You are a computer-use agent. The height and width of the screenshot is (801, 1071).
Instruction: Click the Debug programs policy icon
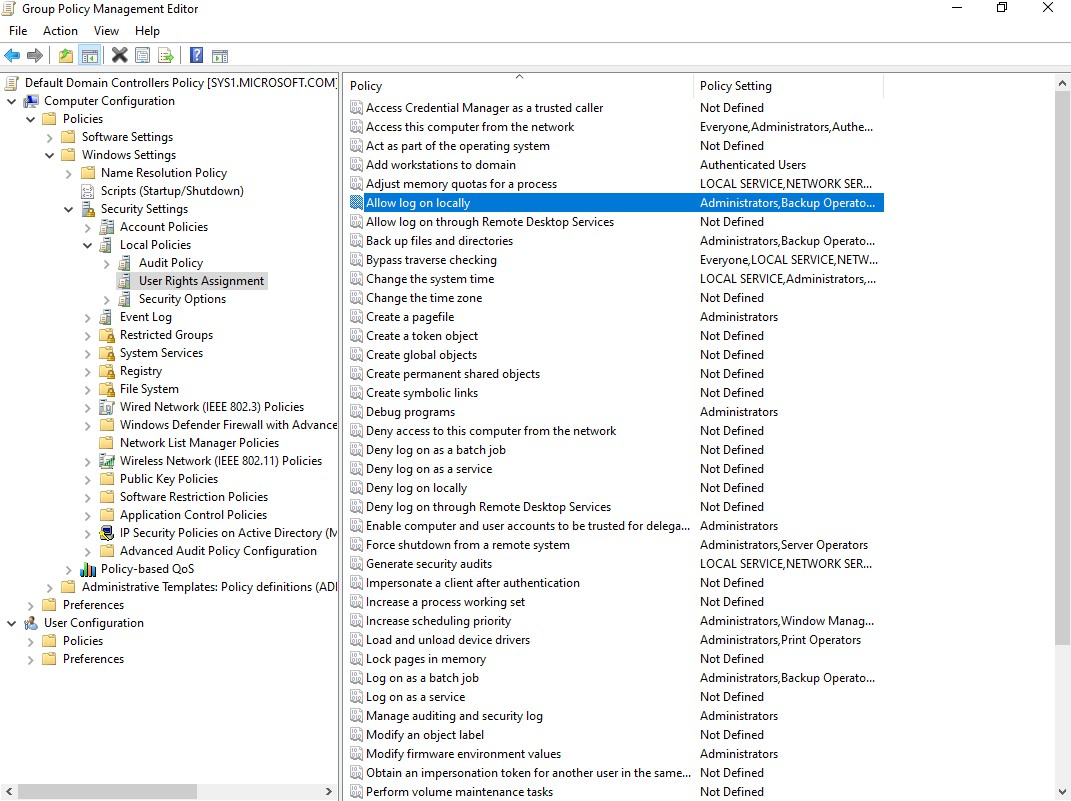356,412
